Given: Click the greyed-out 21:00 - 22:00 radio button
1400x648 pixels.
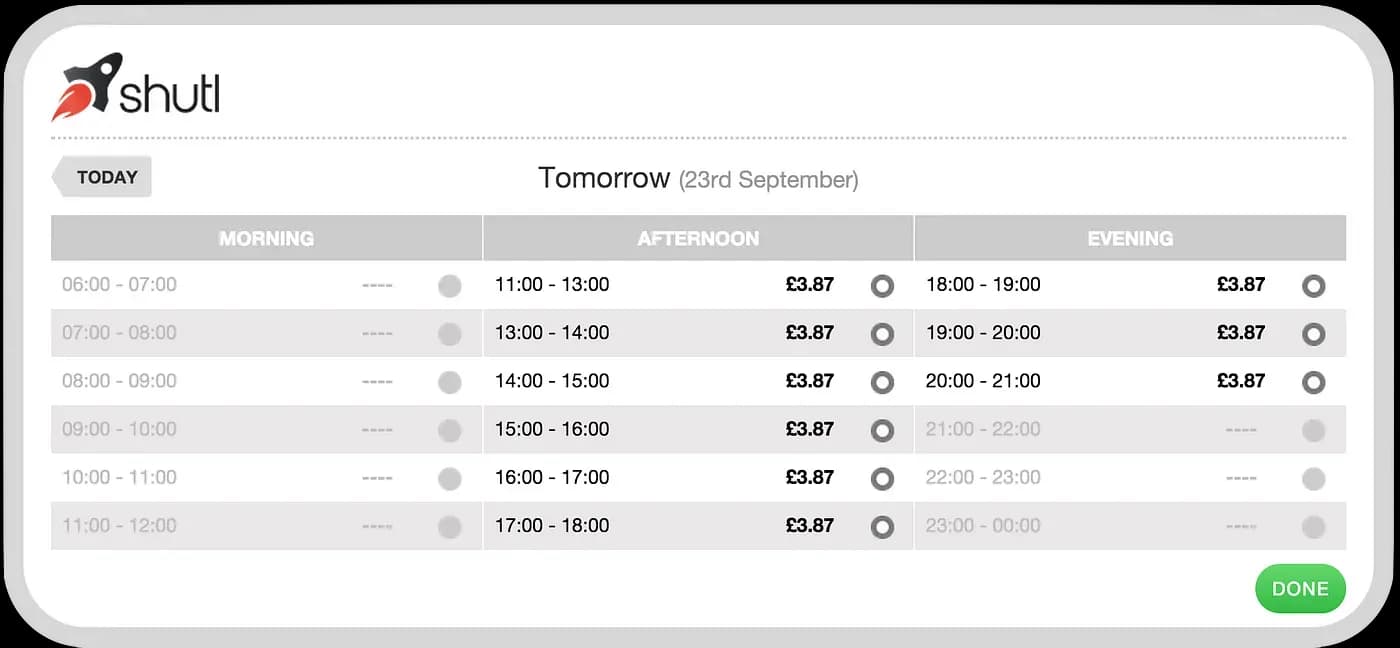Looking at the screenshot, I should pos(1313,430).
